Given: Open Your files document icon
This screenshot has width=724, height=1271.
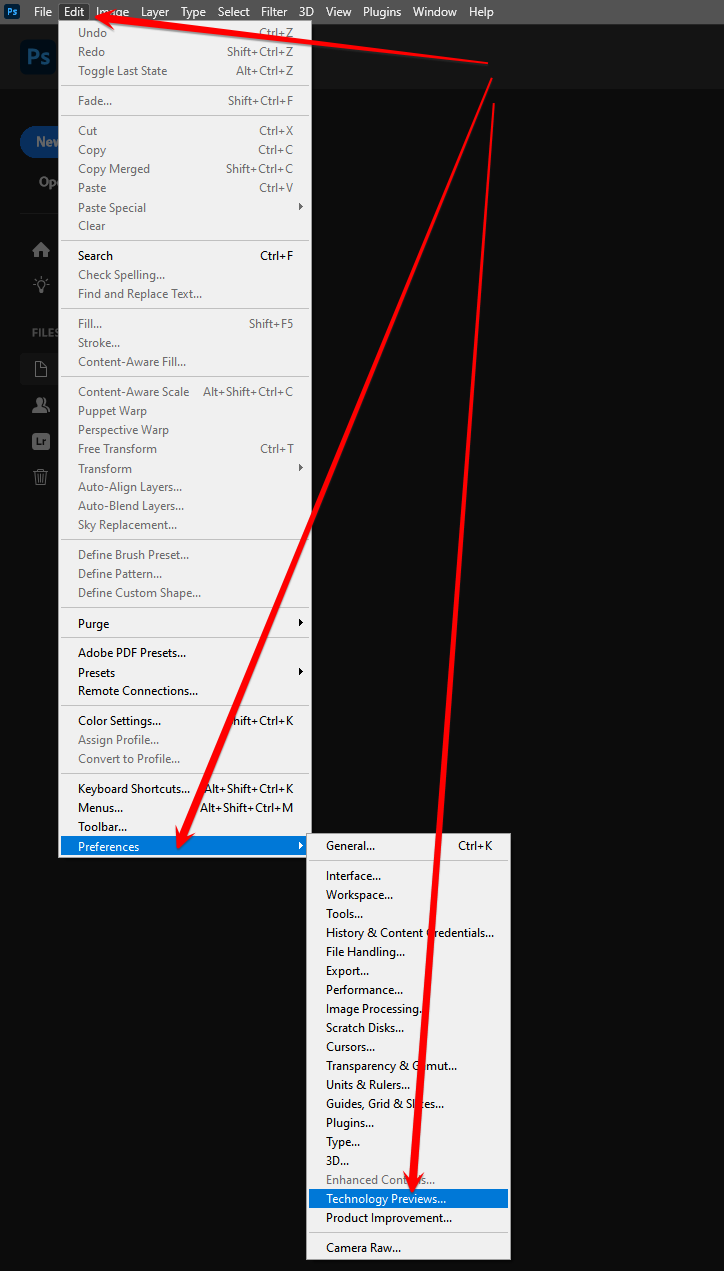Looking at the screenshot, I should pyautogui.click(x=41, y=369).
